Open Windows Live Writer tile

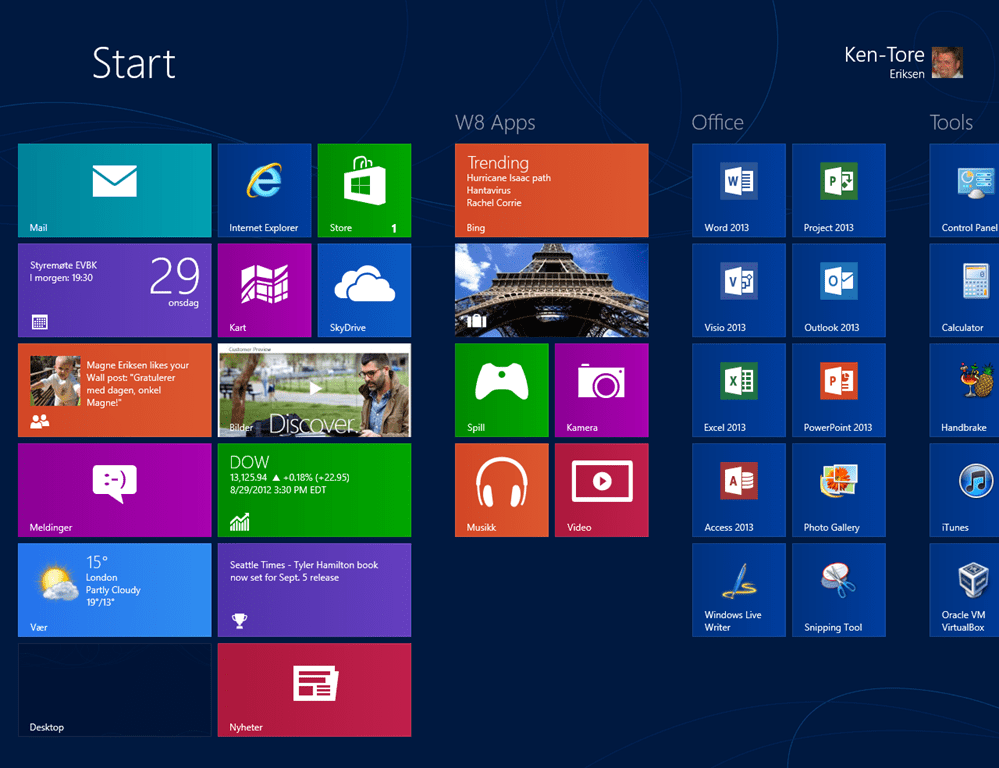739,590
